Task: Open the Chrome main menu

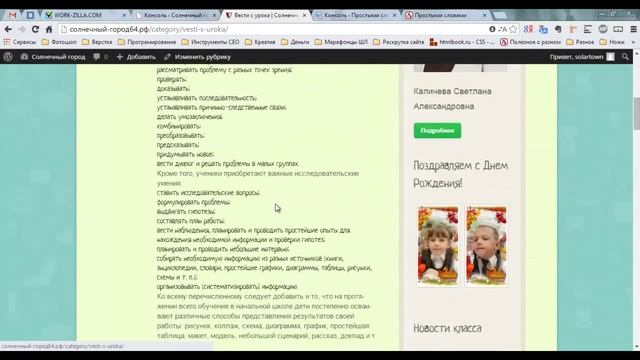Action: tap(633, 29)
